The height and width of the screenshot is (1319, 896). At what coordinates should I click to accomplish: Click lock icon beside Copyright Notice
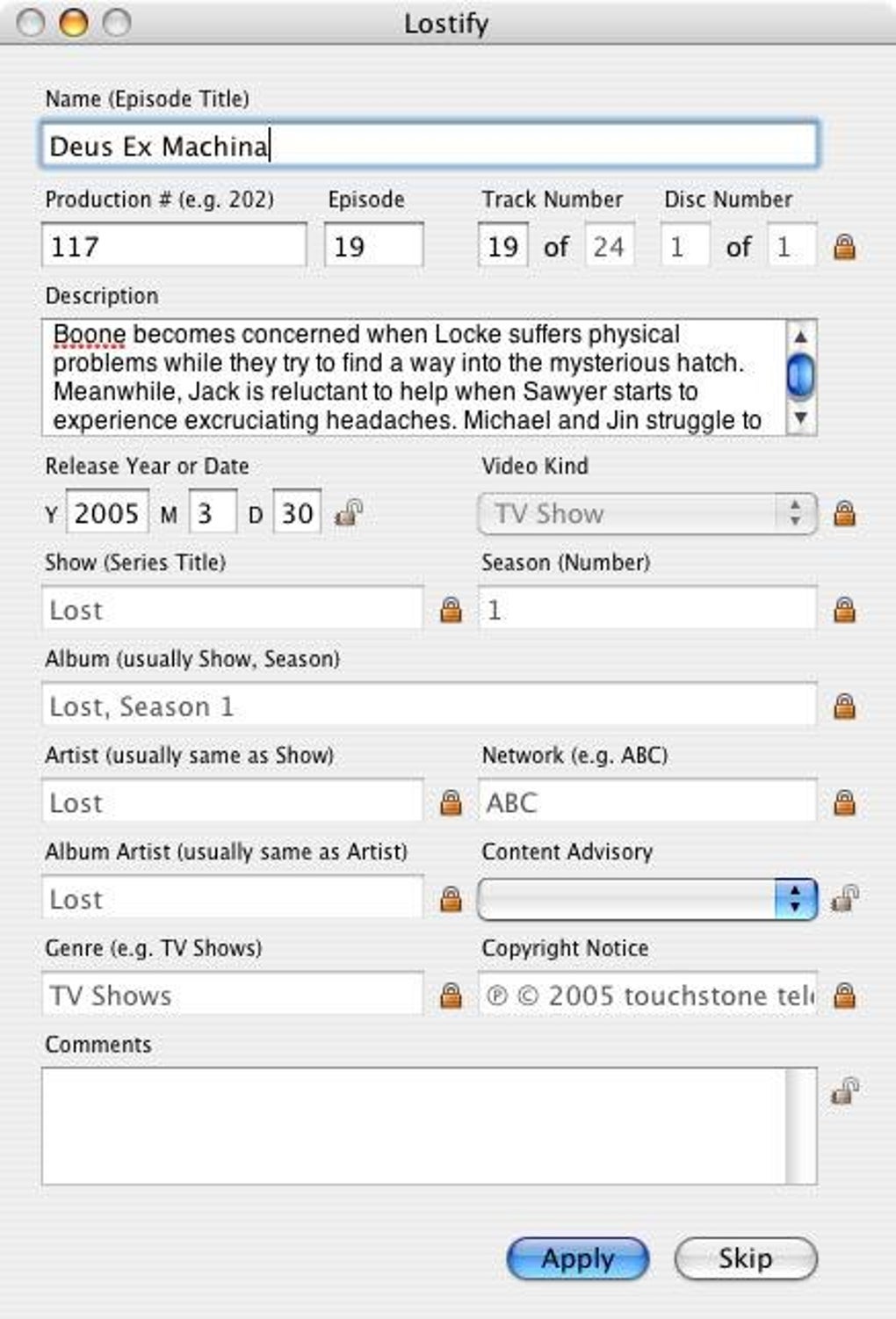coord(844,996)
